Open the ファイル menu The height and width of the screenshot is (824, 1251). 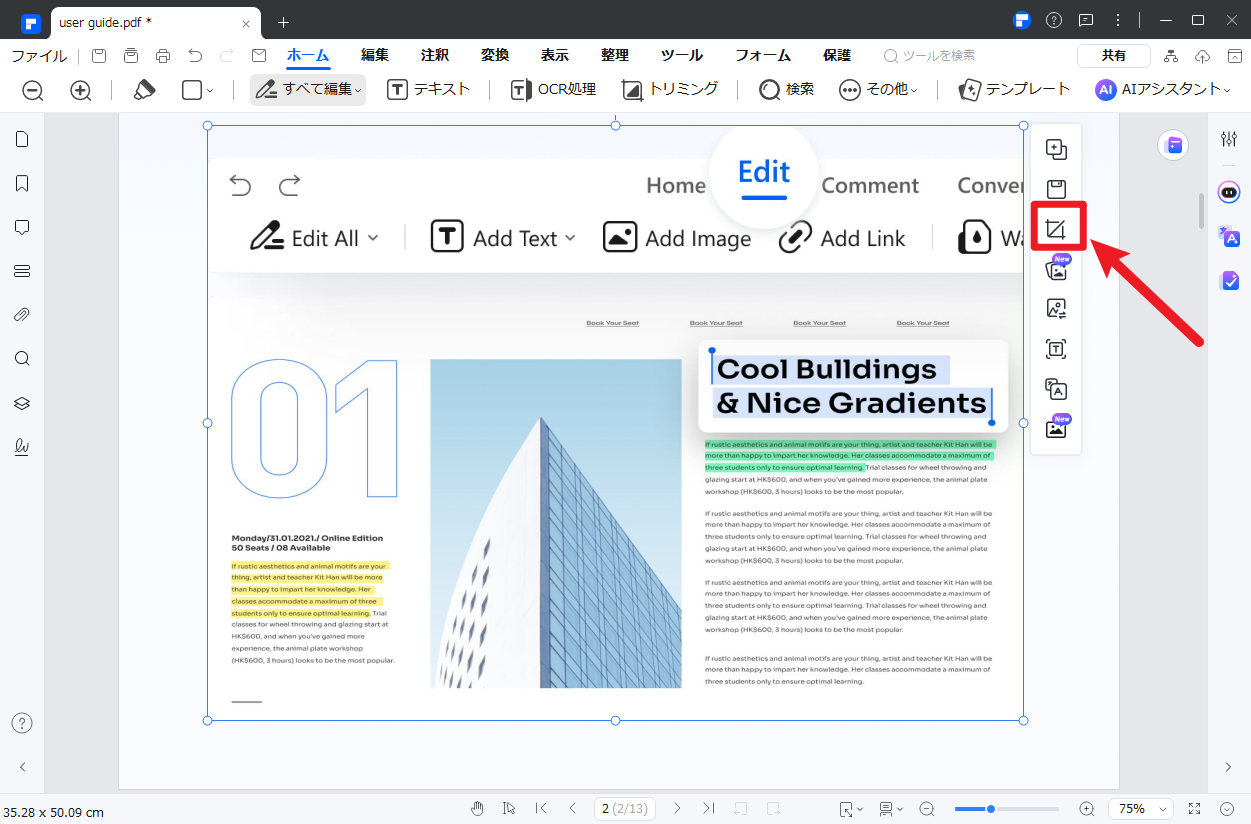[39, 56]
